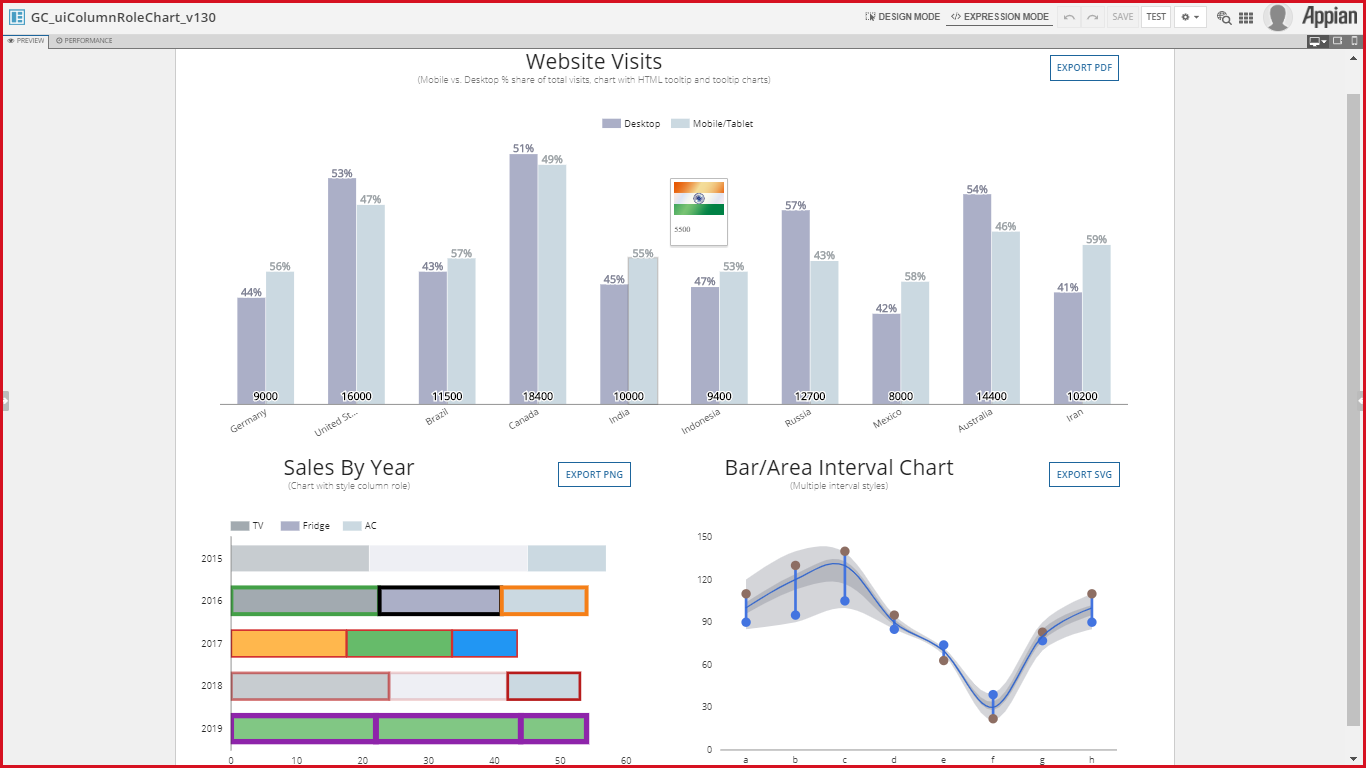
Task: Click the interface object icon beside title
Action: tap(17, 17)
